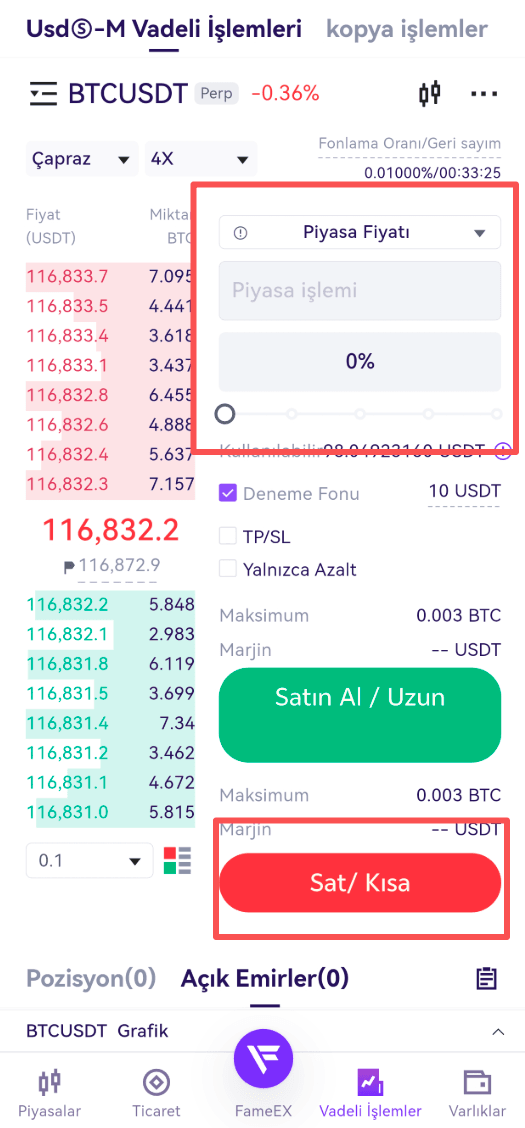Open the candlestick chart icon
Screen dimensions: 525x1128
coord(429,94)
